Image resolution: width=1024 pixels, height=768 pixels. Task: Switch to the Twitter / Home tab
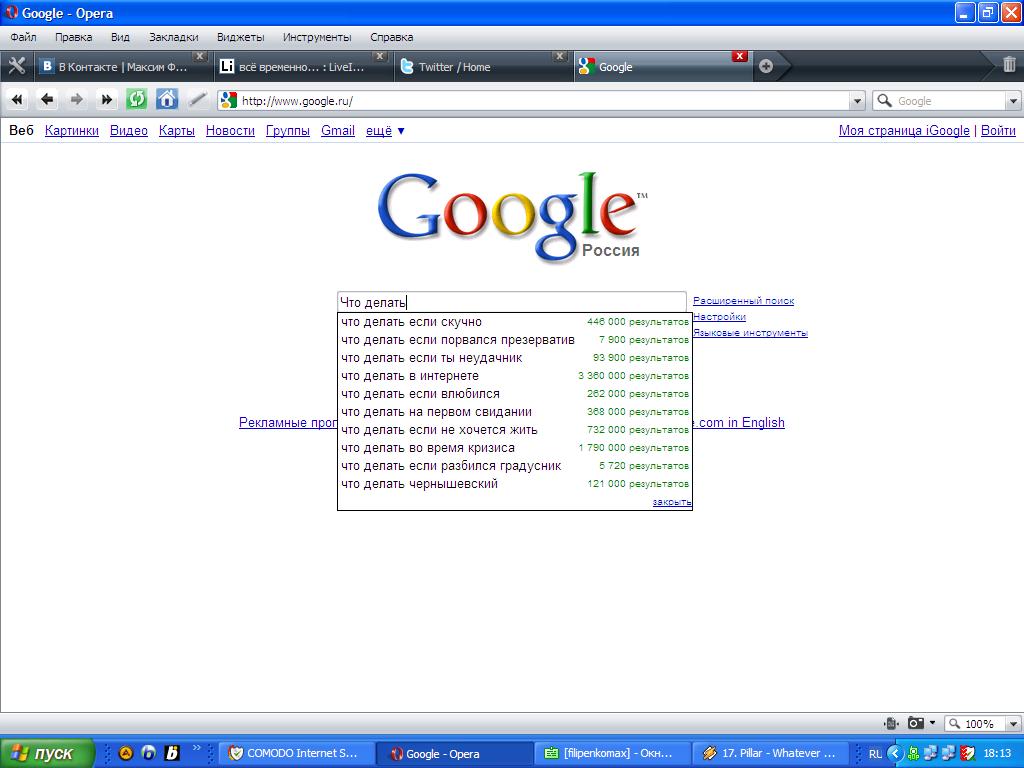[481, 67]
